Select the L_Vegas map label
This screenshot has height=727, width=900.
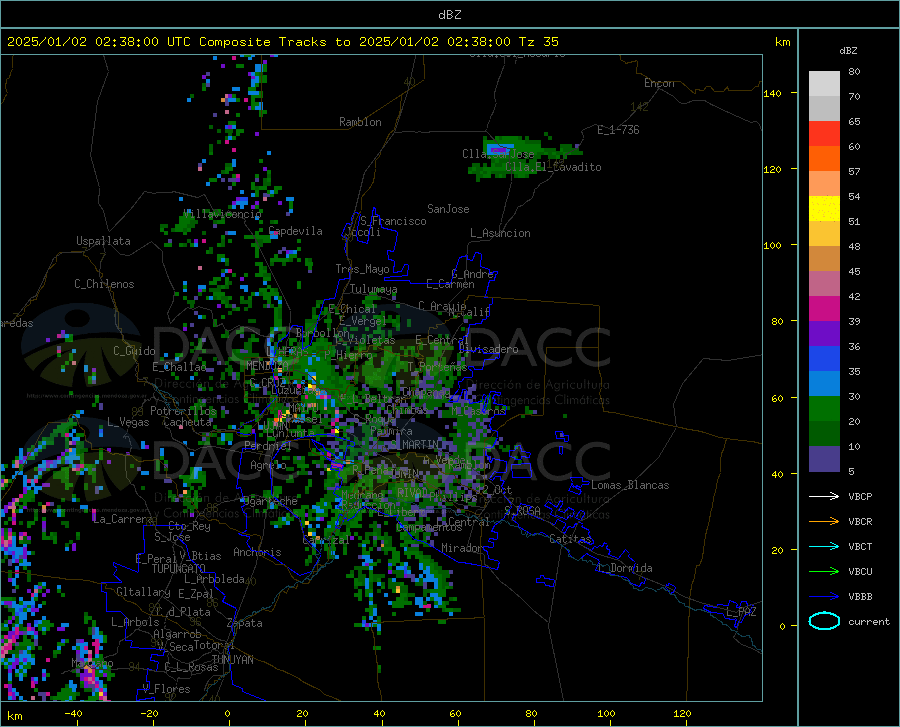pos(128,422)
